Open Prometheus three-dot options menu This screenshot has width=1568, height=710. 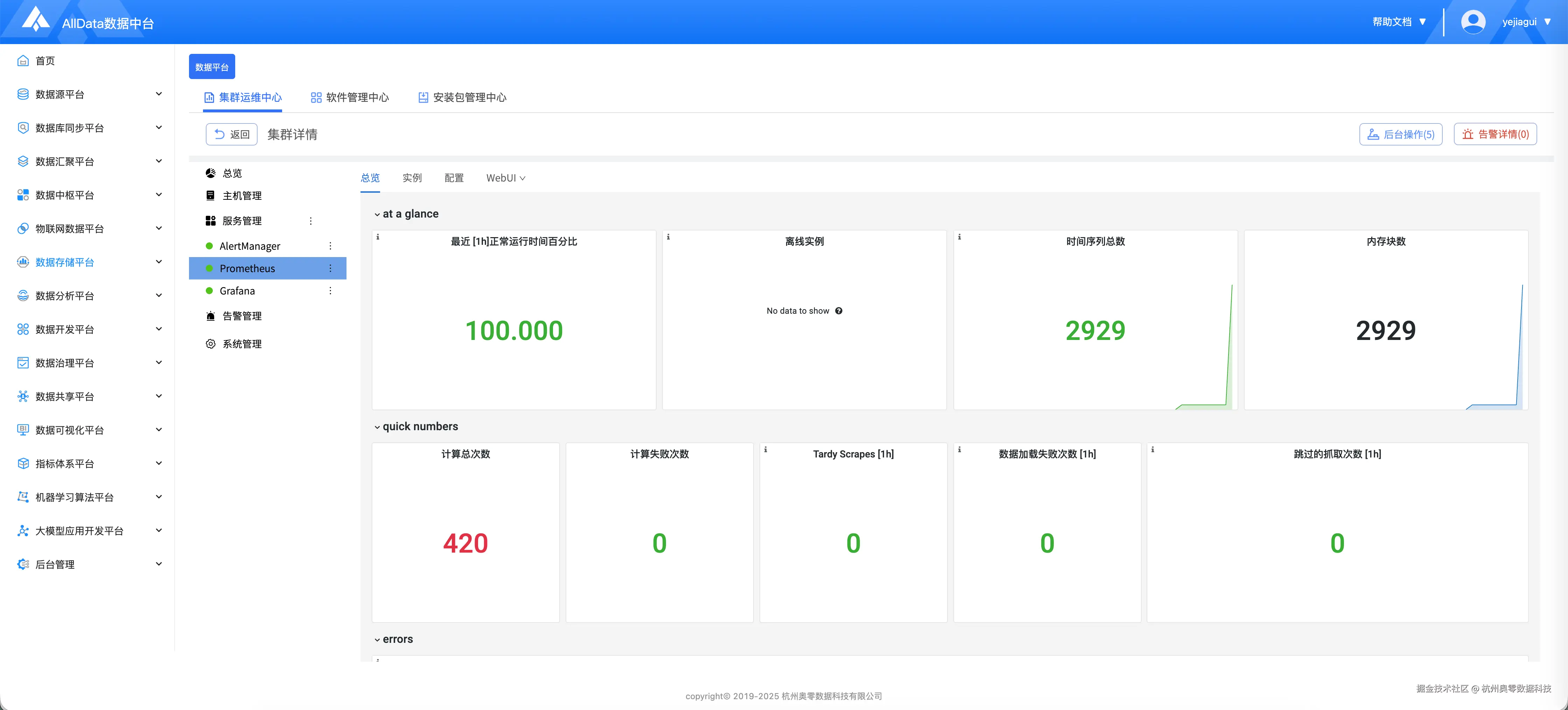point(330,268)
